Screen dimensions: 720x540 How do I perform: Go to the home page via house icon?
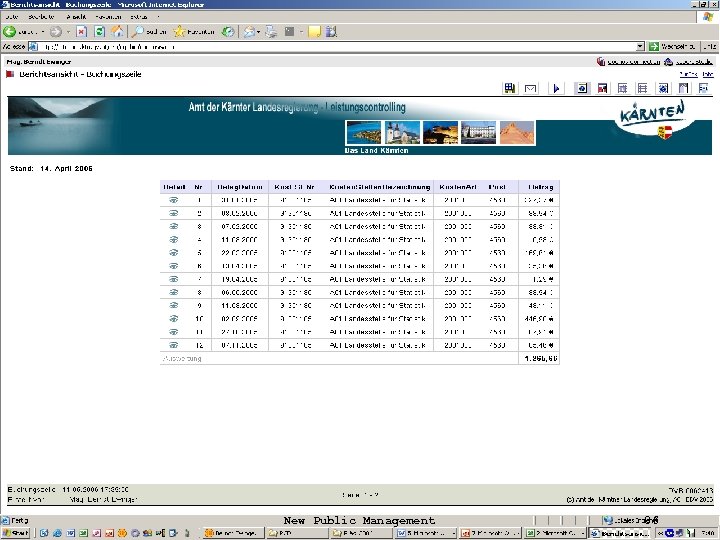[117, 32]
